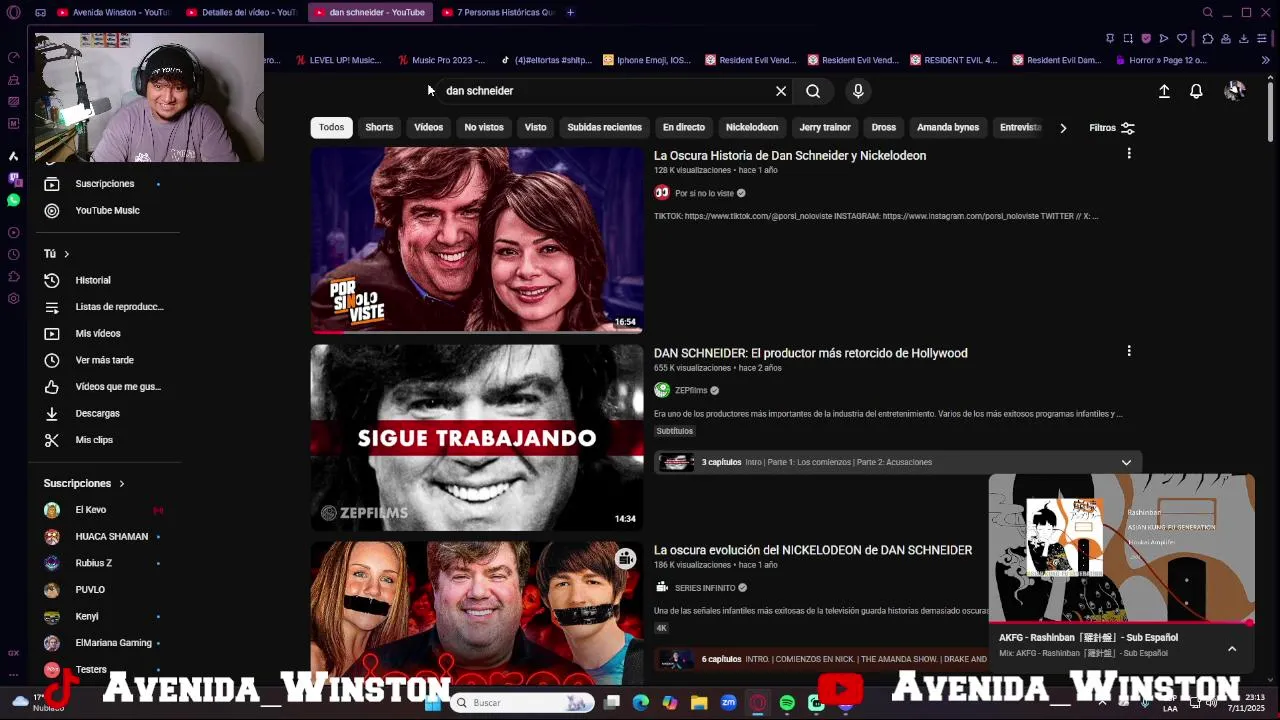Open Ver más tarde in the sidebar
The image size is (1280, 720).
(104, 360)
